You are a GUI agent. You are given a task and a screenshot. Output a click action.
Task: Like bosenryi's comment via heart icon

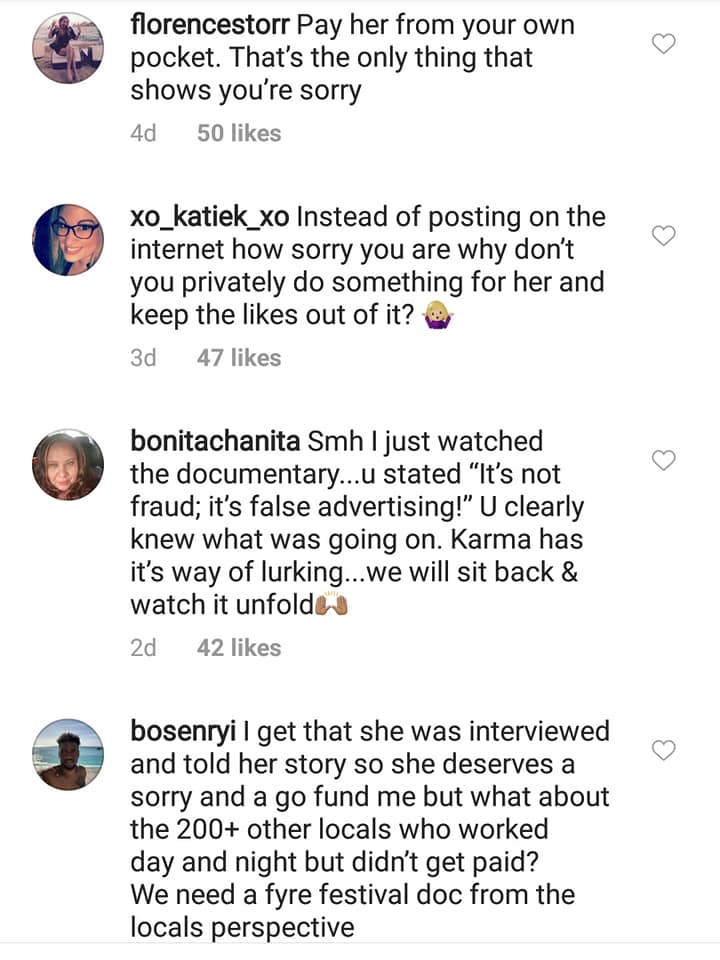664,750
